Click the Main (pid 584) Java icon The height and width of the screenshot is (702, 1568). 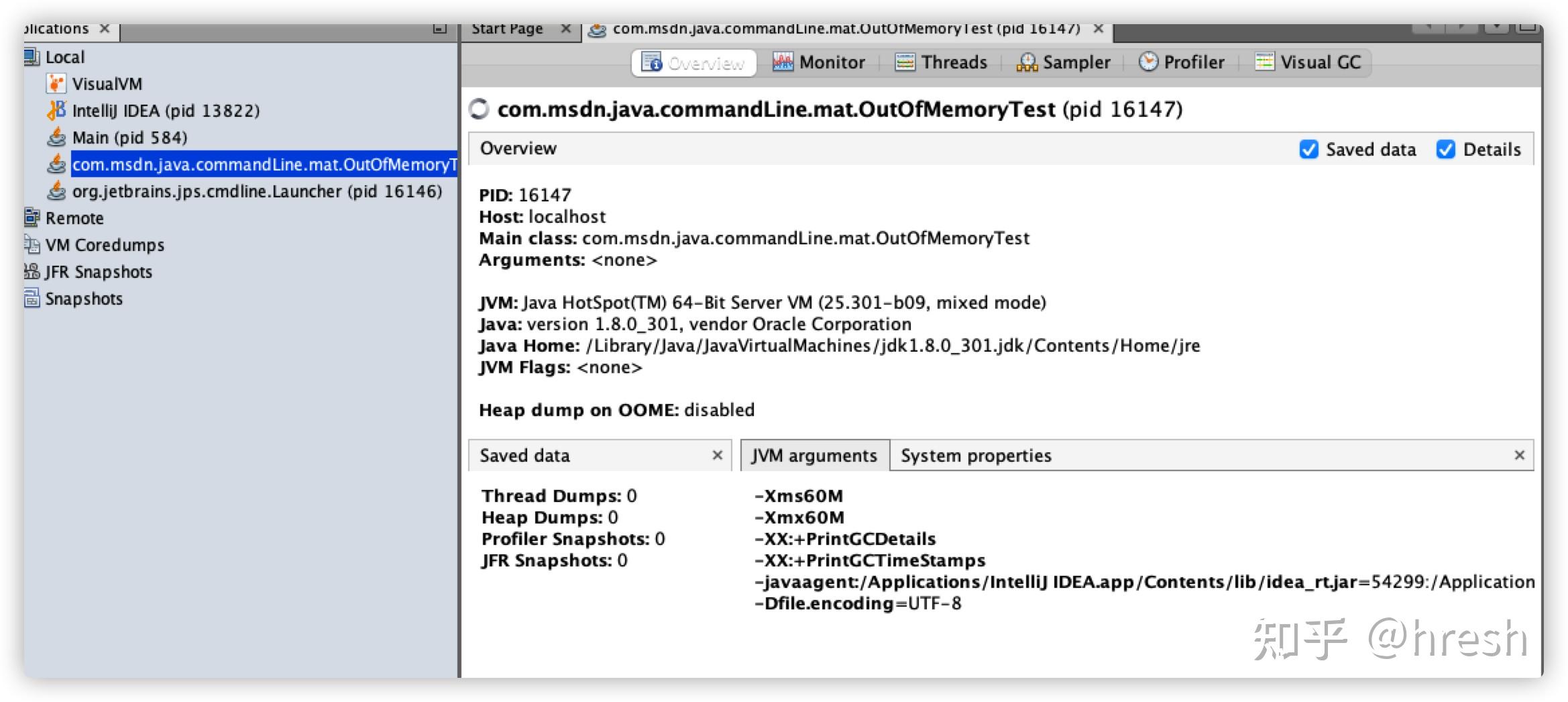pos(56,137)
